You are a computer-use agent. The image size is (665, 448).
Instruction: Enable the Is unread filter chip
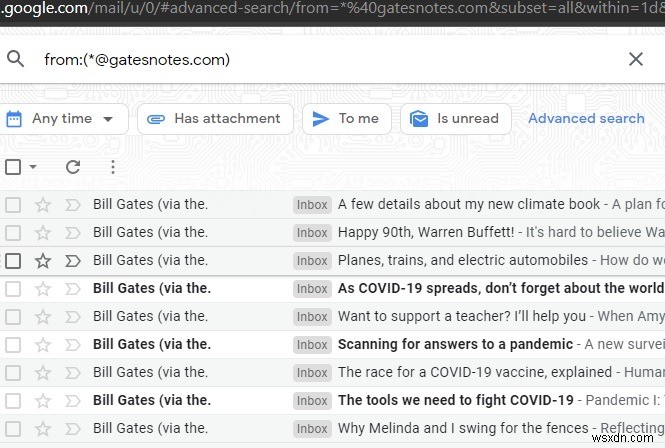(x=455, y=119)
